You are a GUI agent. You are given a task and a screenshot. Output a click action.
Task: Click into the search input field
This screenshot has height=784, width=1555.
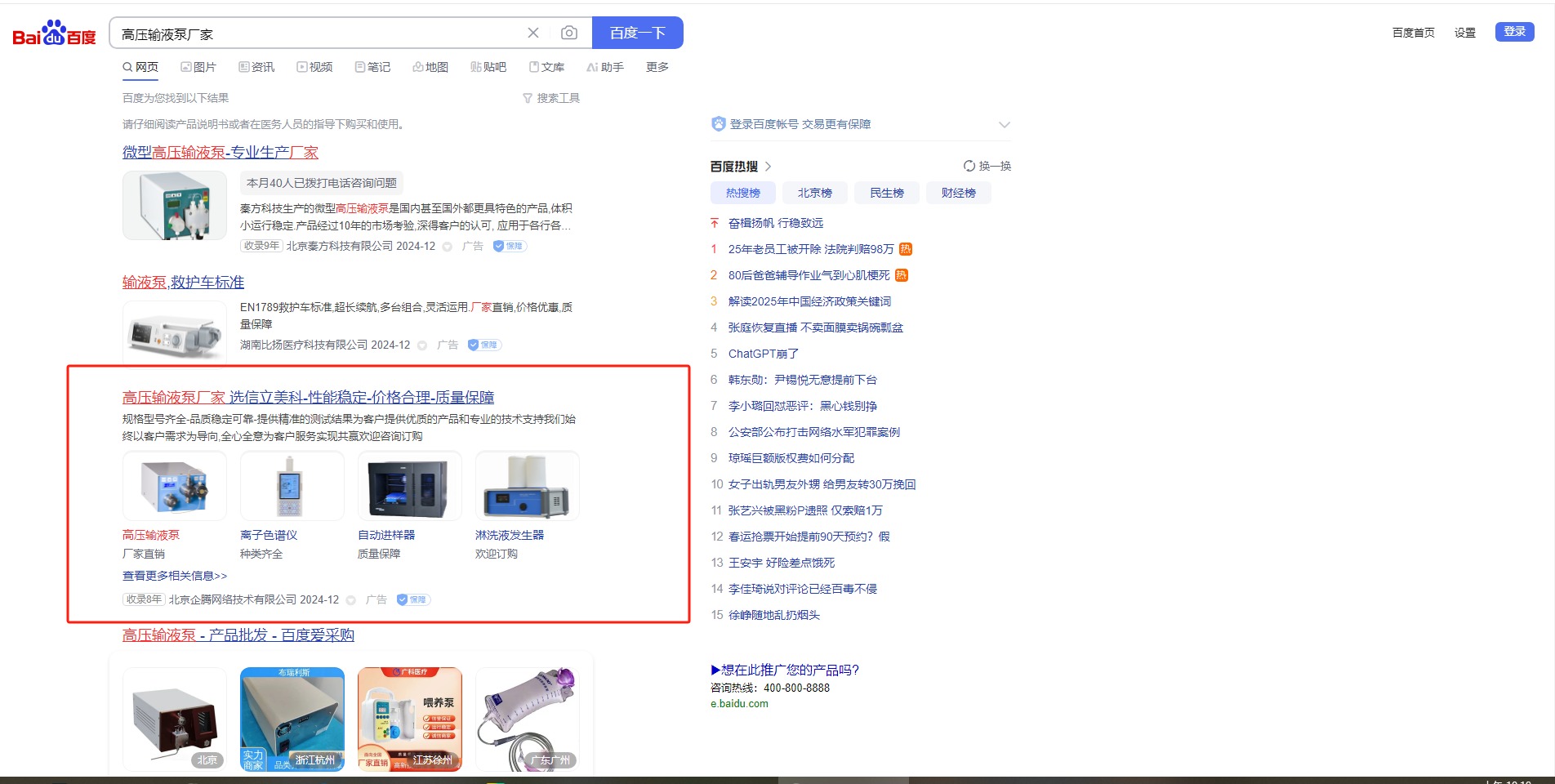coord(319,33)
